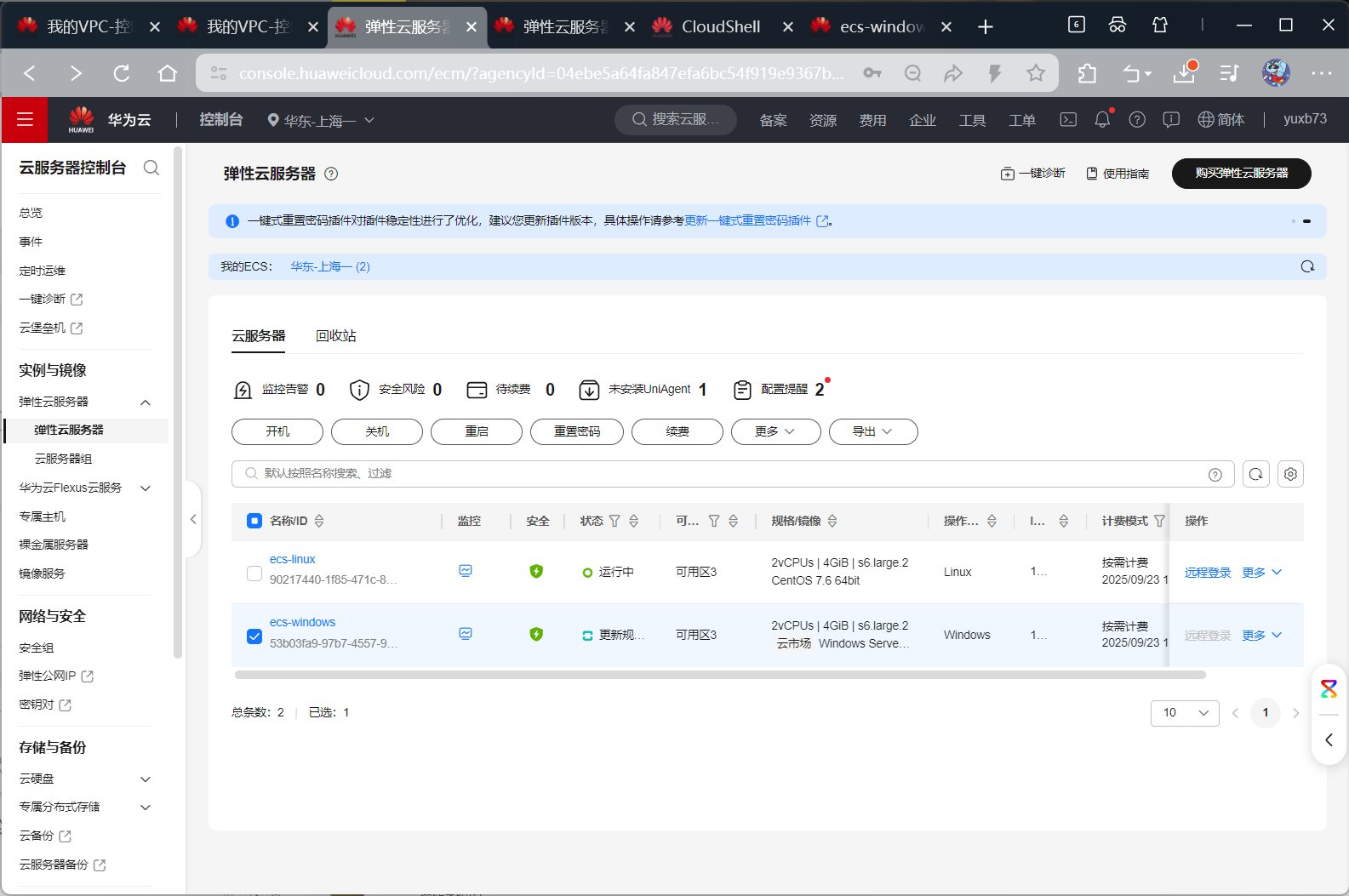This screenshot has height=896, width=1349.
Task: Switch to the CloudShell browser tab
Action: coord(720,27)
